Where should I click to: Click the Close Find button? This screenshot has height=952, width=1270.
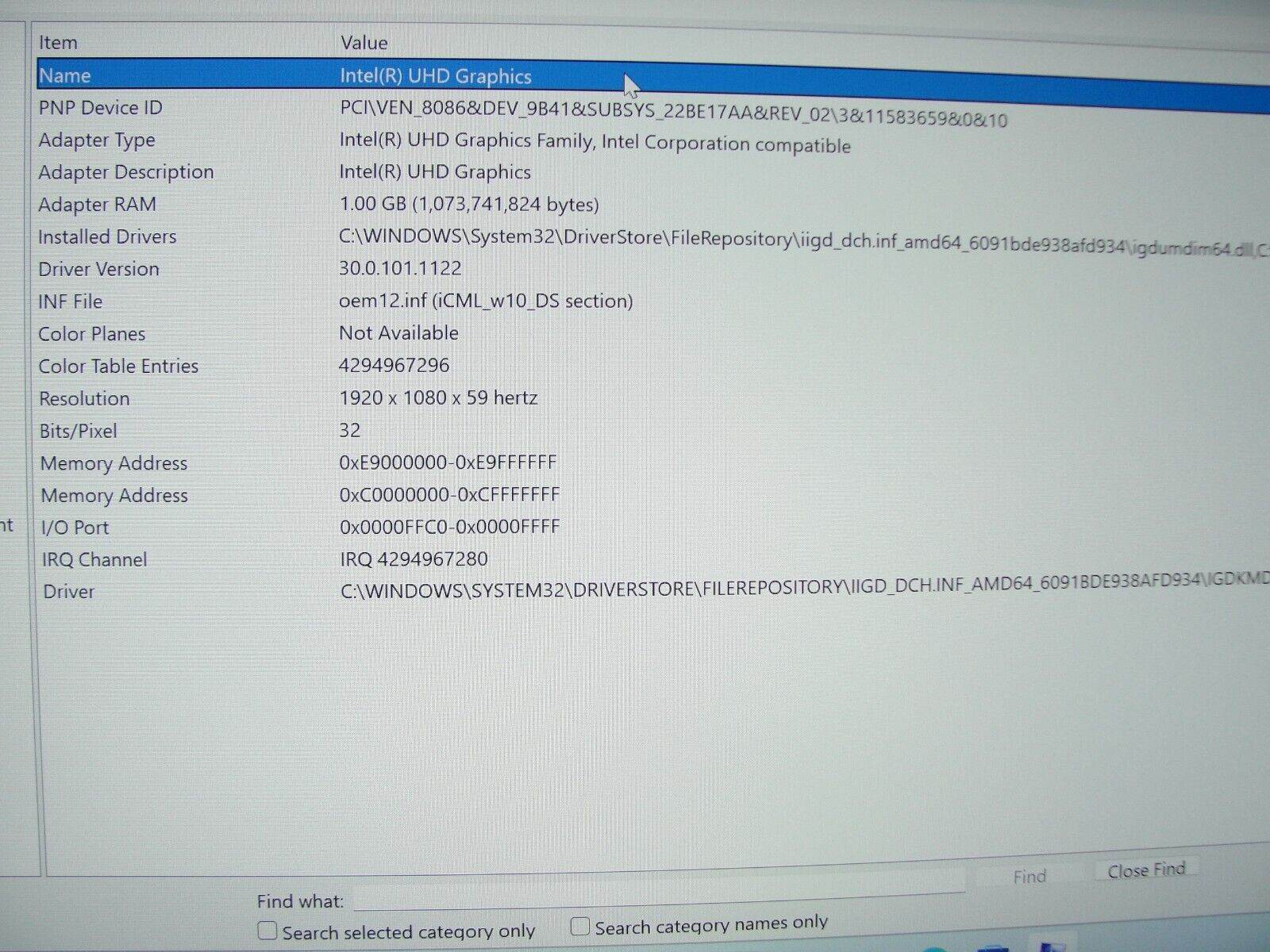coord(1145,869)
